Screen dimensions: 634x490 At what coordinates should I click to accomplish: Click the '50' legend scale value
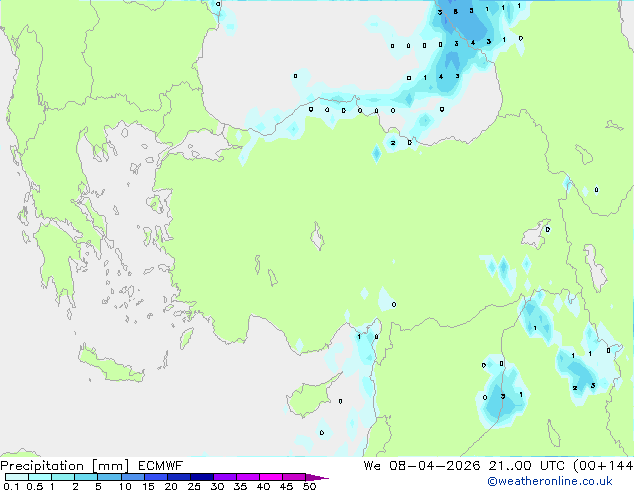(x=309, y=486)
